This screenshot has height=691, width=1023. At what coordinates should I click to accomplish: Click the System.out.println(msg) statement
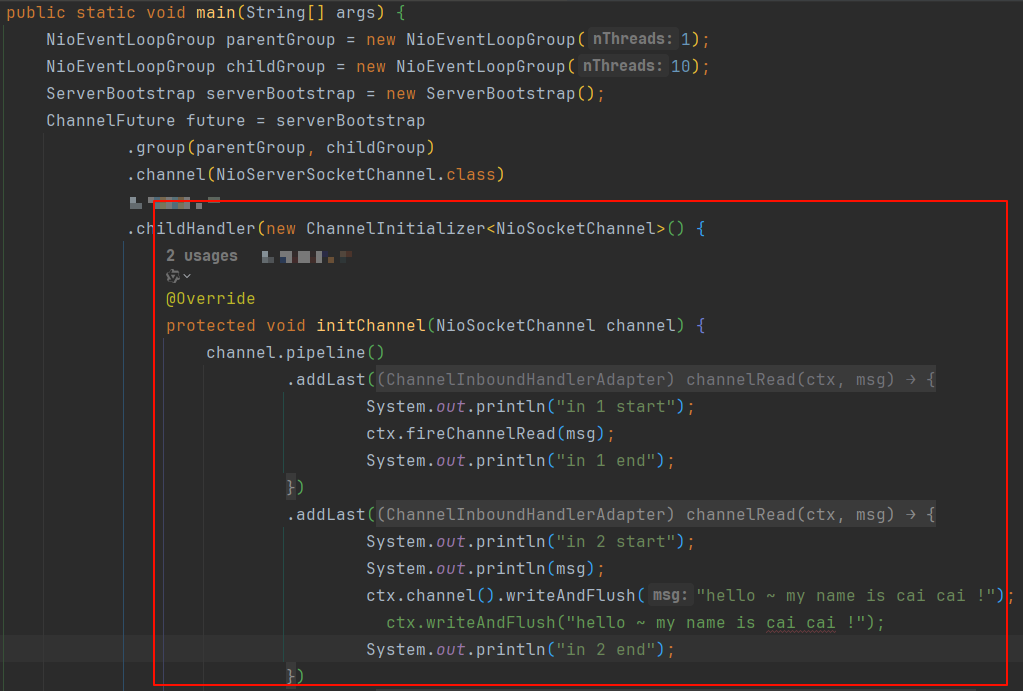[485, 568]
